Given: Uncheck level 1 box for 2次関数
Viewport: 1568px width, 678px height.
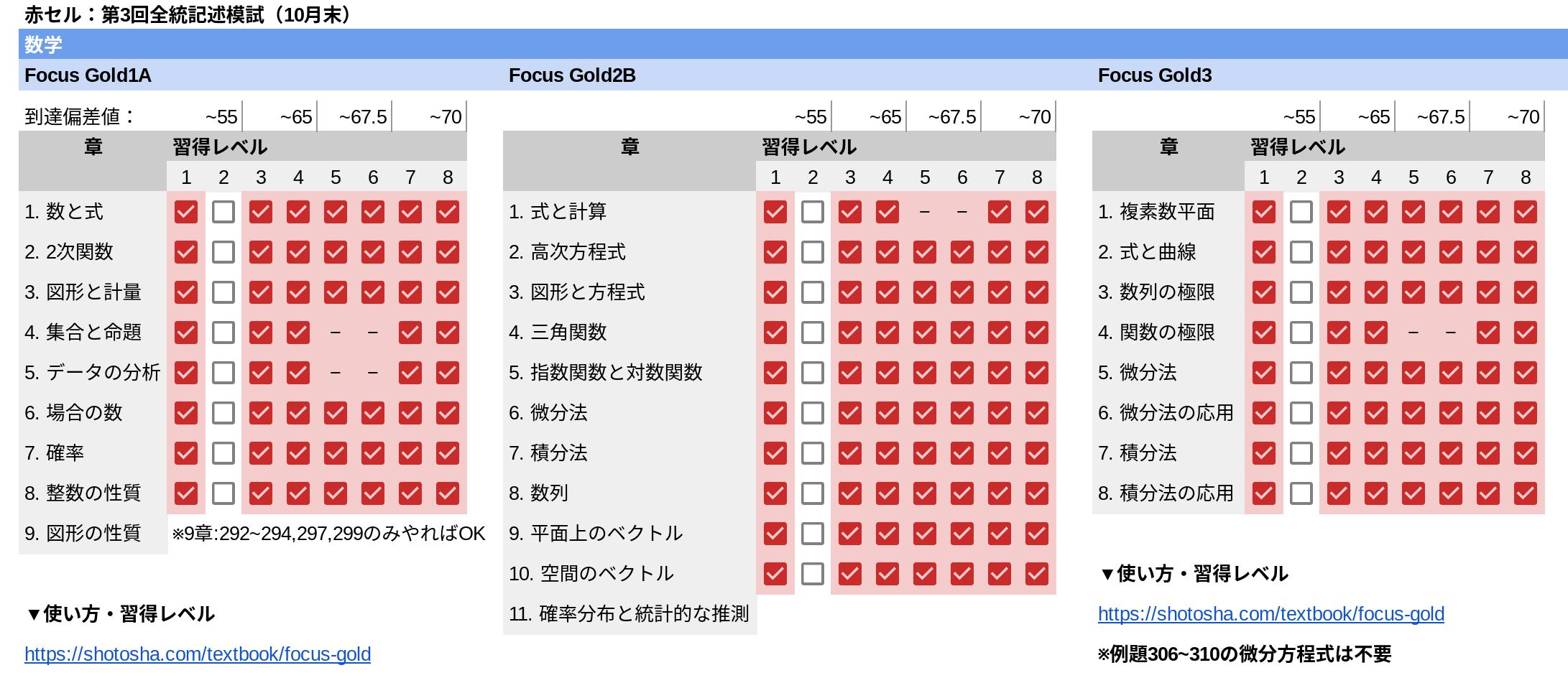Looking at the screenshot, I should 186,252.
